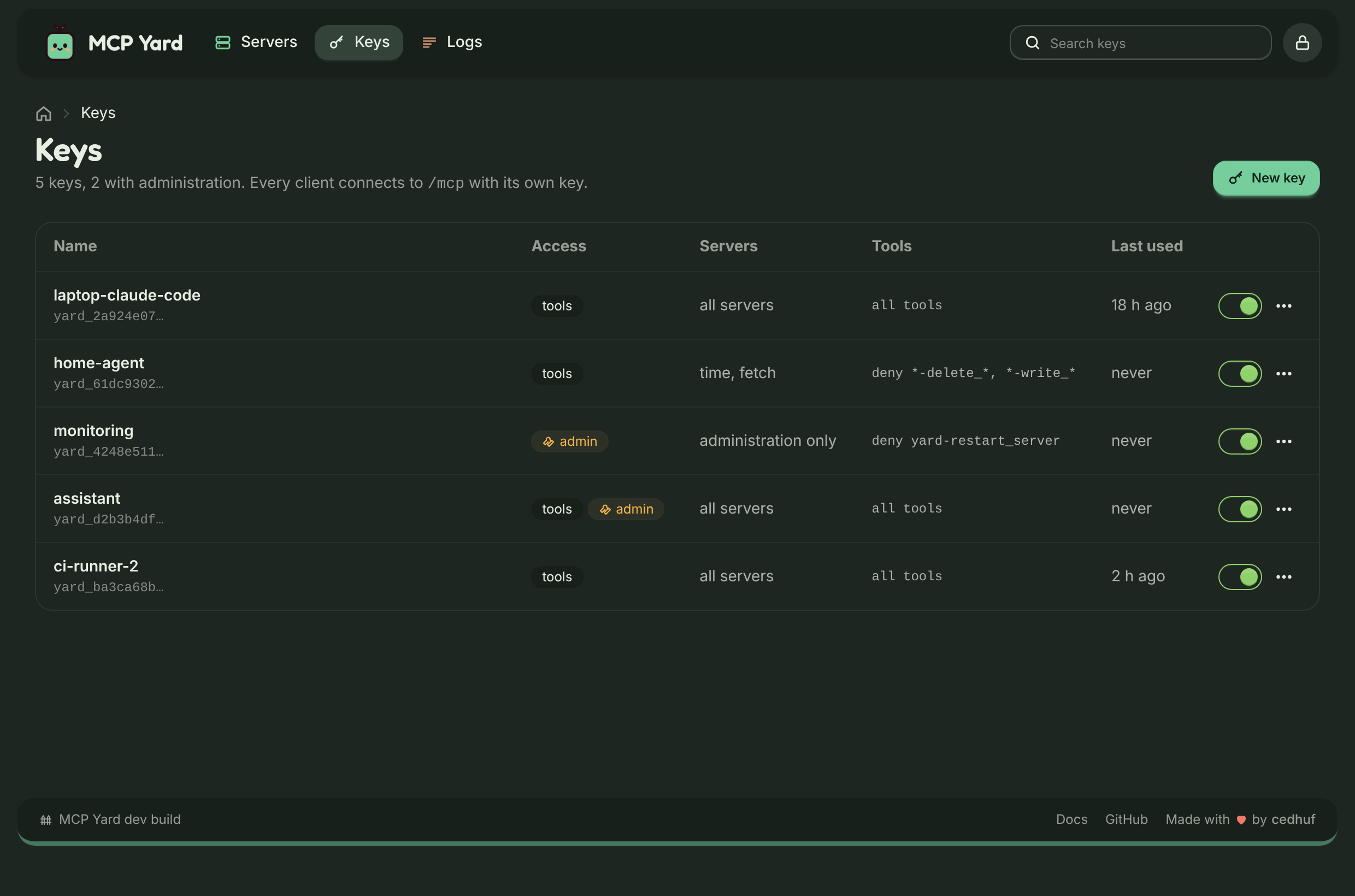Visit the cedhuf author link
Image resolution: width=1355 pixels, height=896 pixels.
pos(1293,820)
